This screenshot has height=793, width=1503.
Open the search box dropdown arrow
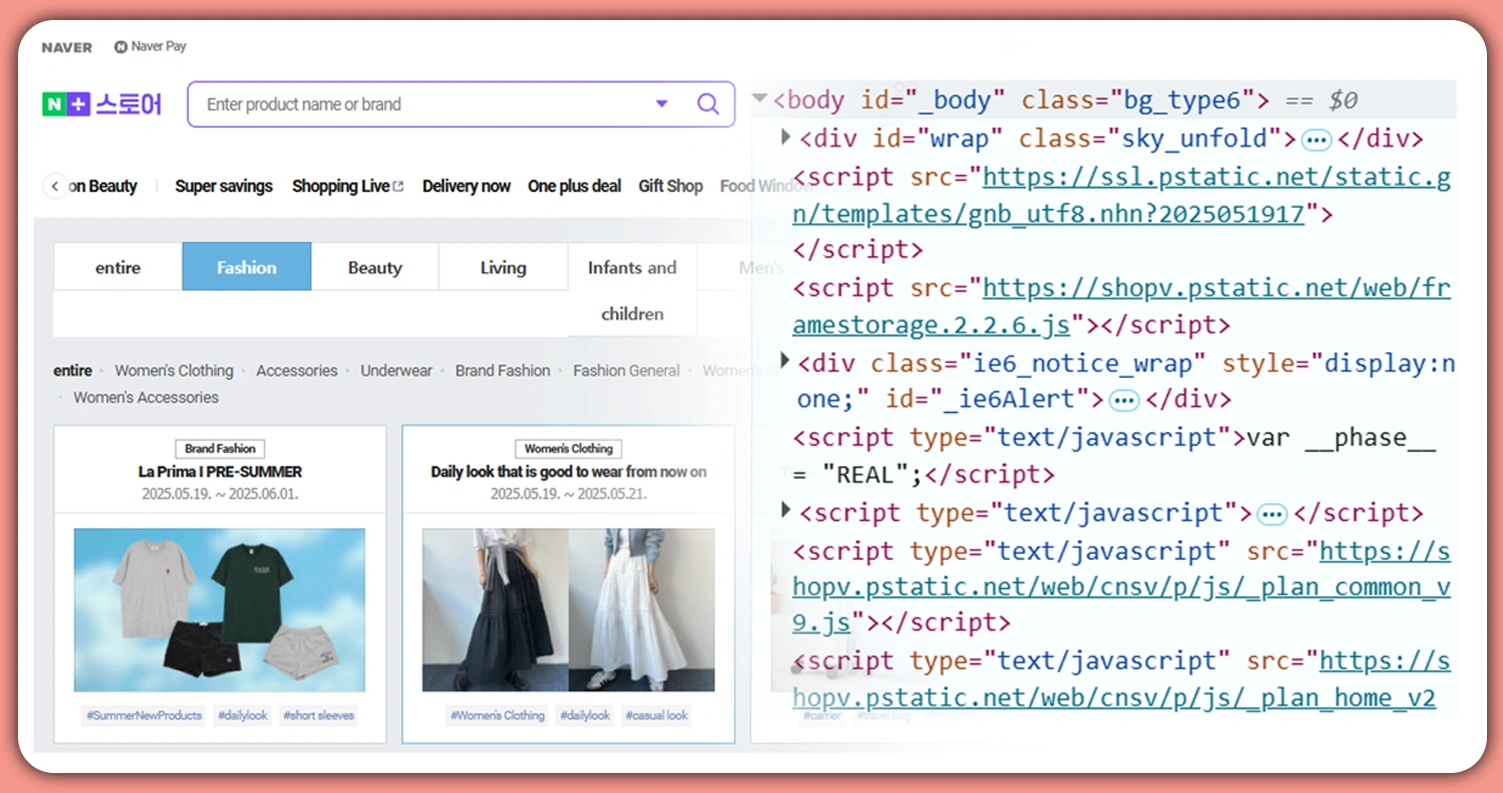pyautogui.click(x=661, y=104)
